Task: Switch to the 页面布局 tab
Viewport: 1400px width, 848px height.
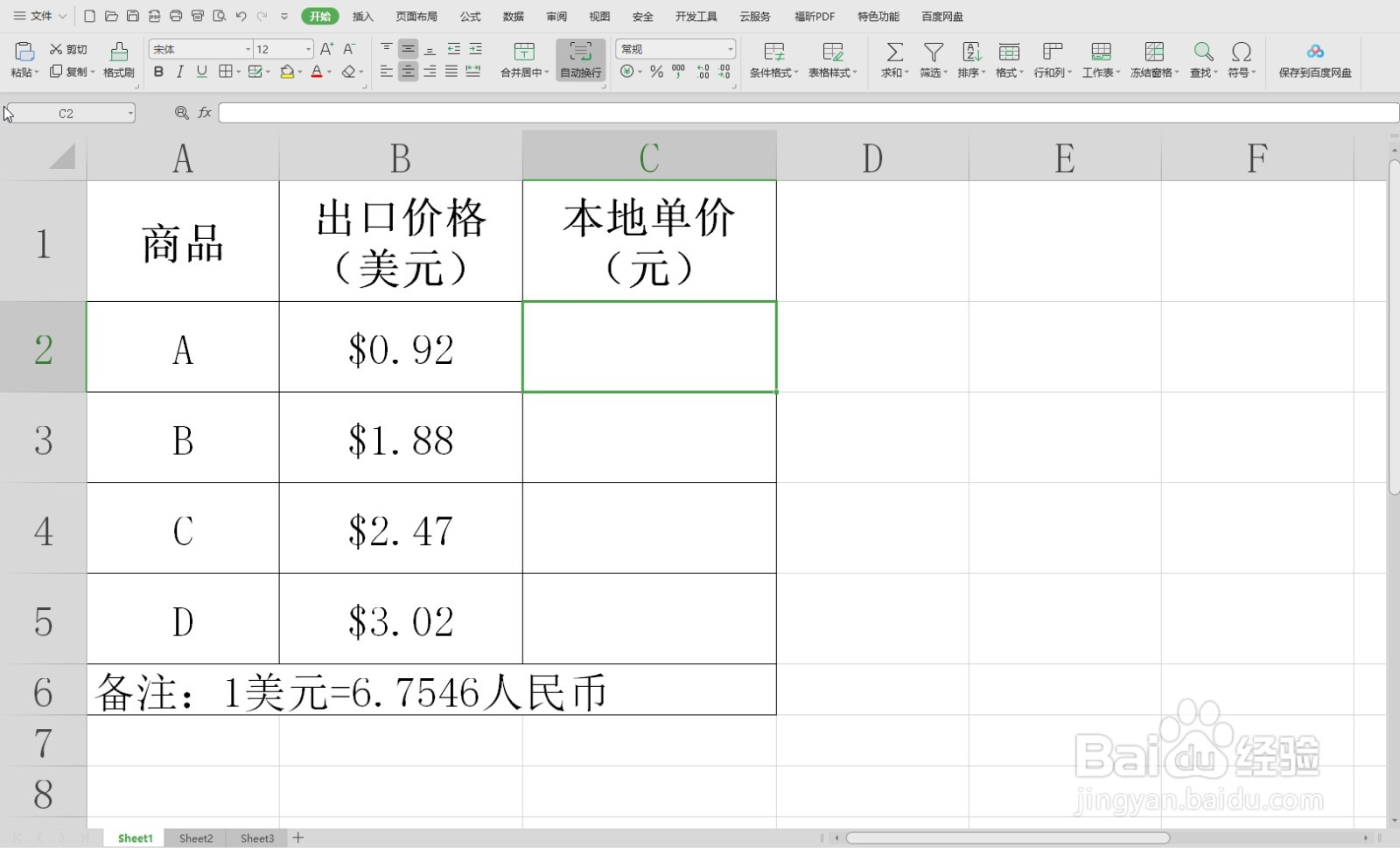Action: point(416,16)
